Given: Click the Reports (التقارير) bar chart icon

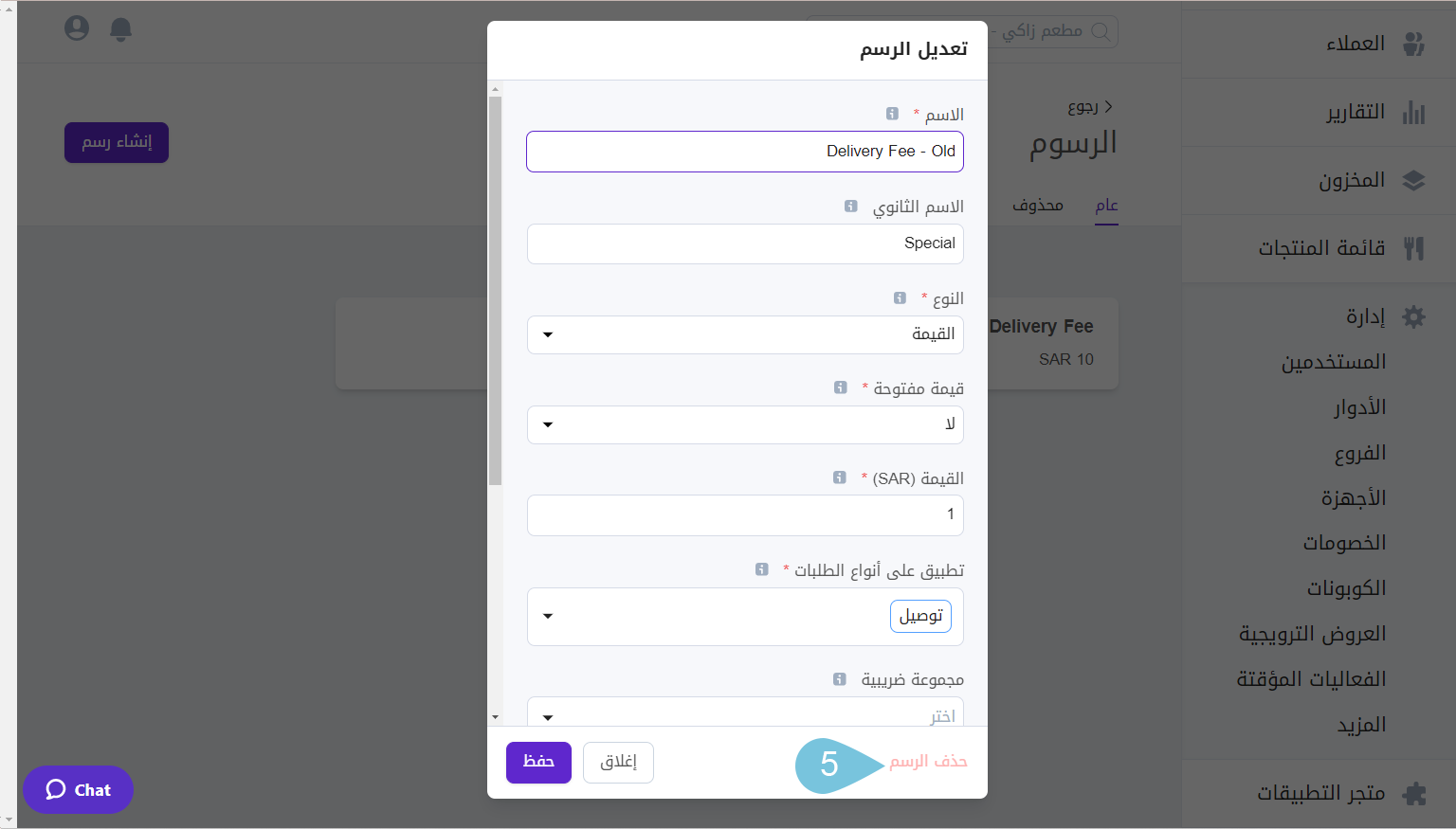Looking at the screenshot, I should click(x=1413, y=113).
